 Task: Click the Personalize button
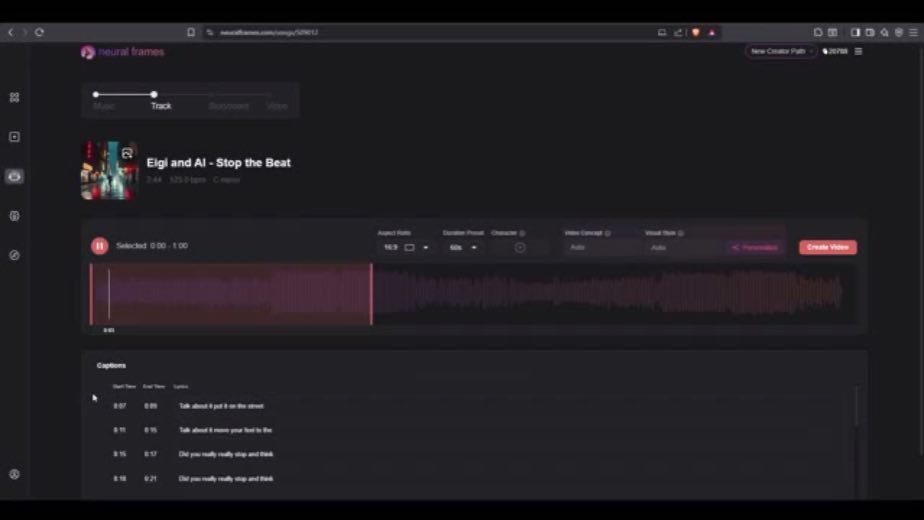[755, 248]
